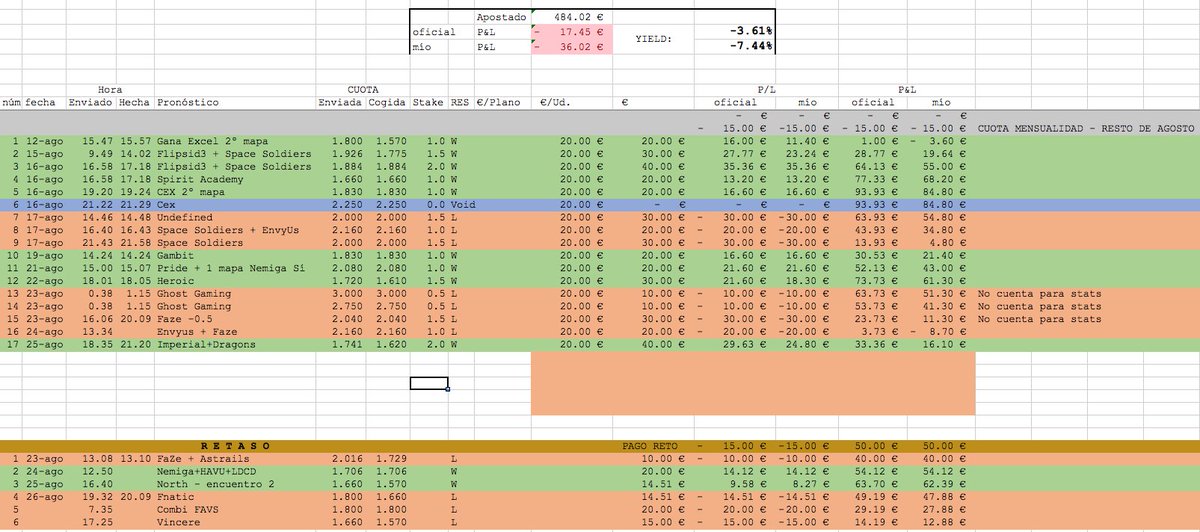
Task: Select the Pronóstico column header
Action: [x=187, y=102]
